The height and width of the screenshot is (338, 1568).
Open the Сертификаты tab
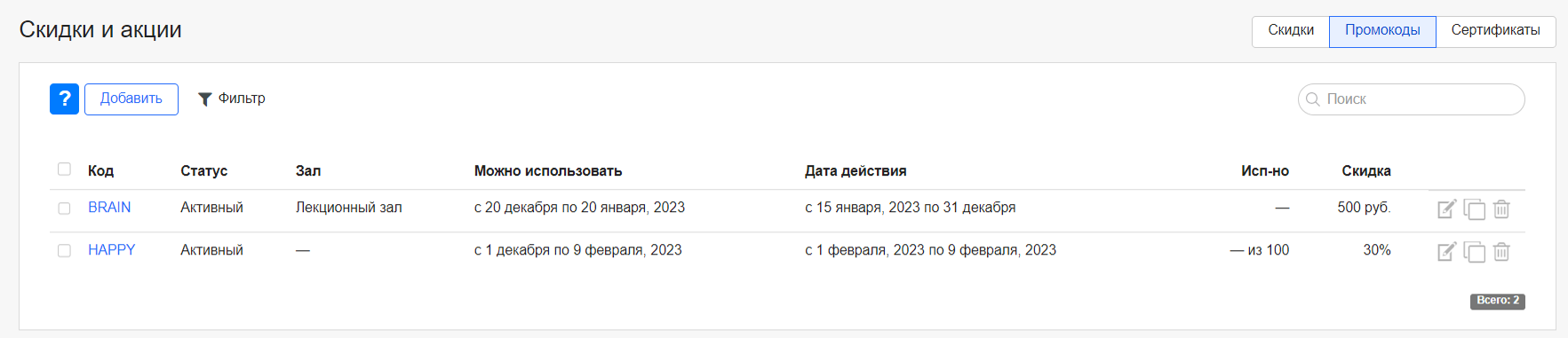(x=1496, y=31)
